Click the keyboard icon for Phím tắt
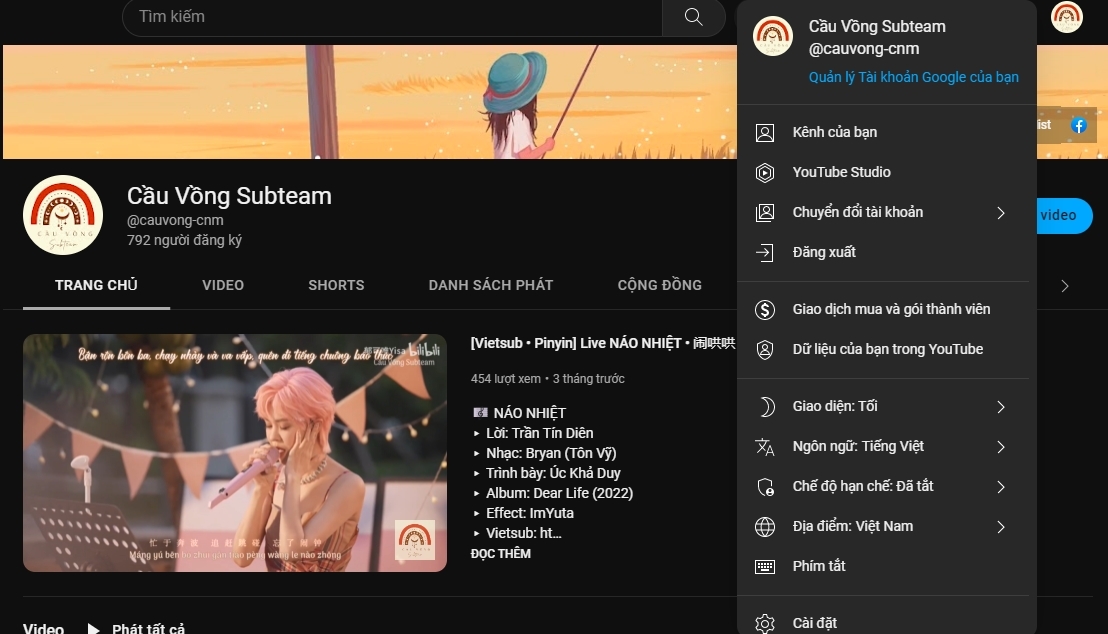Screen dimensions: 1108x634 pyautogui.click(x=765, y=567)
